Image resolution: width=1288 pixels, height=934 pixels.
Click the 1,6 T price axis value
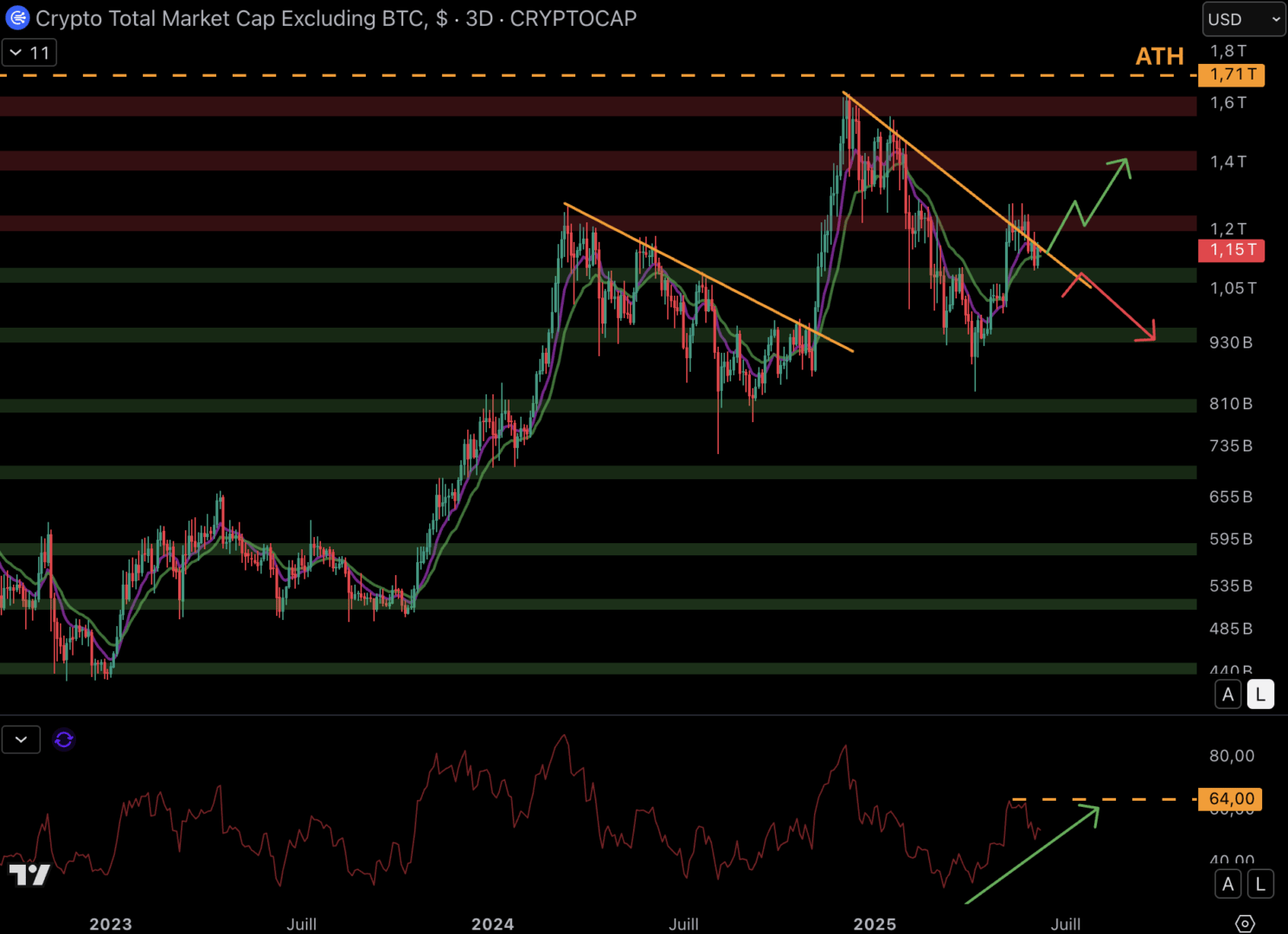[1228, 103]
